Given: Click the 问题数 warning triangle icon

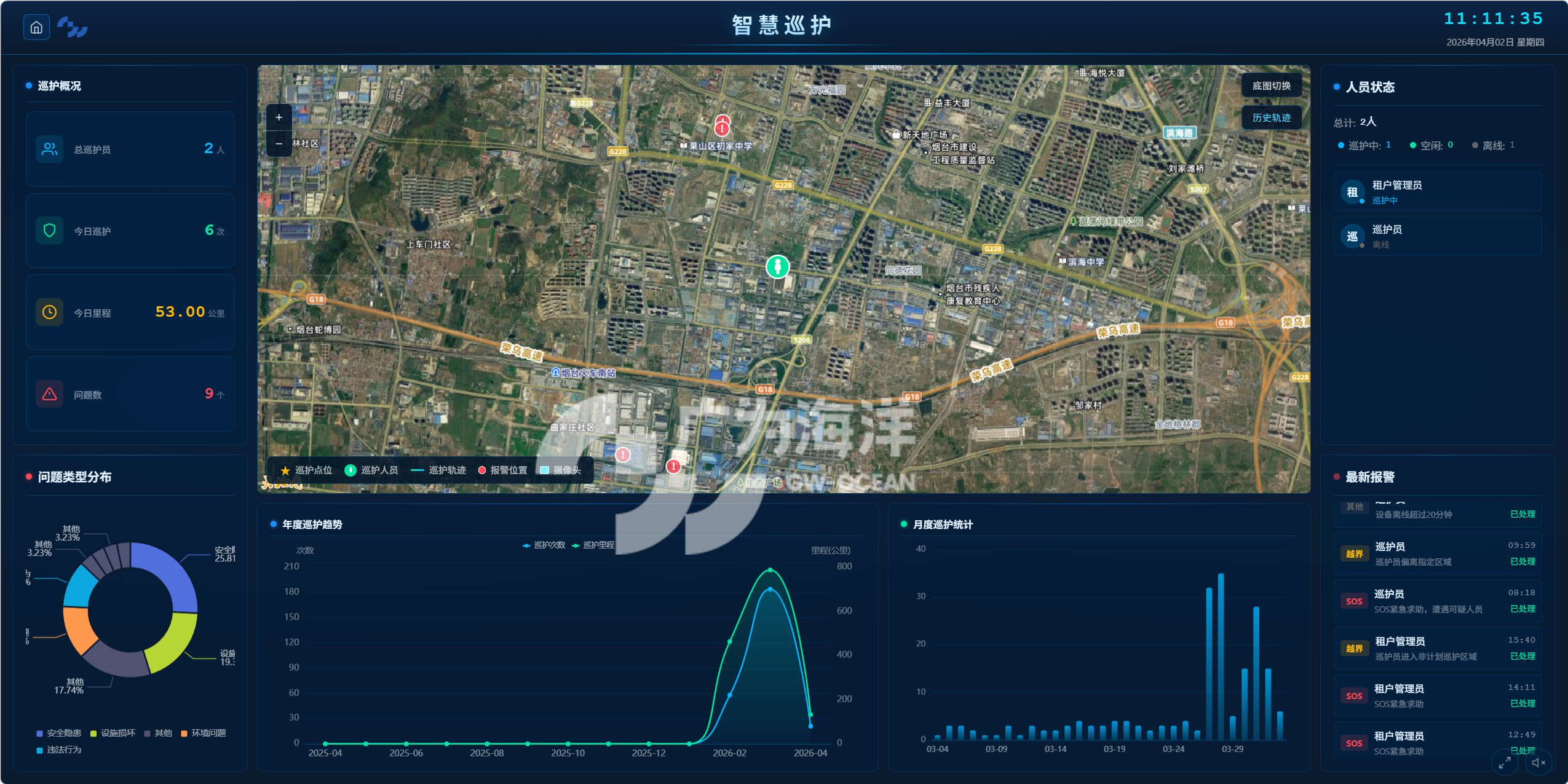Looking at the screenshot, I should click(50, 394).
